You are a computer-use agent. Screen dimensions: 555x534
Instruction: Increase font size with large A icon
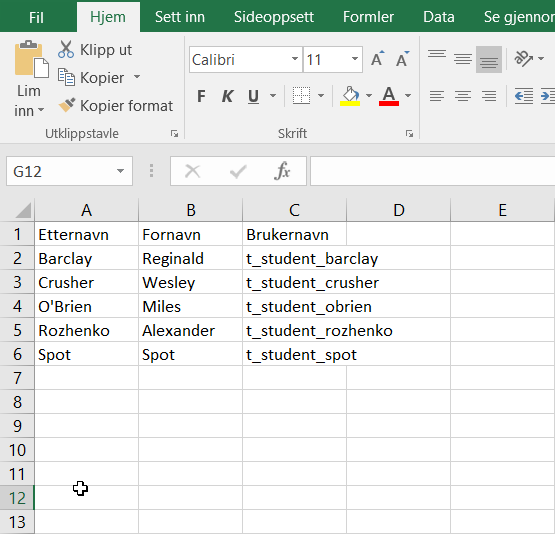(x=377, y=59)
